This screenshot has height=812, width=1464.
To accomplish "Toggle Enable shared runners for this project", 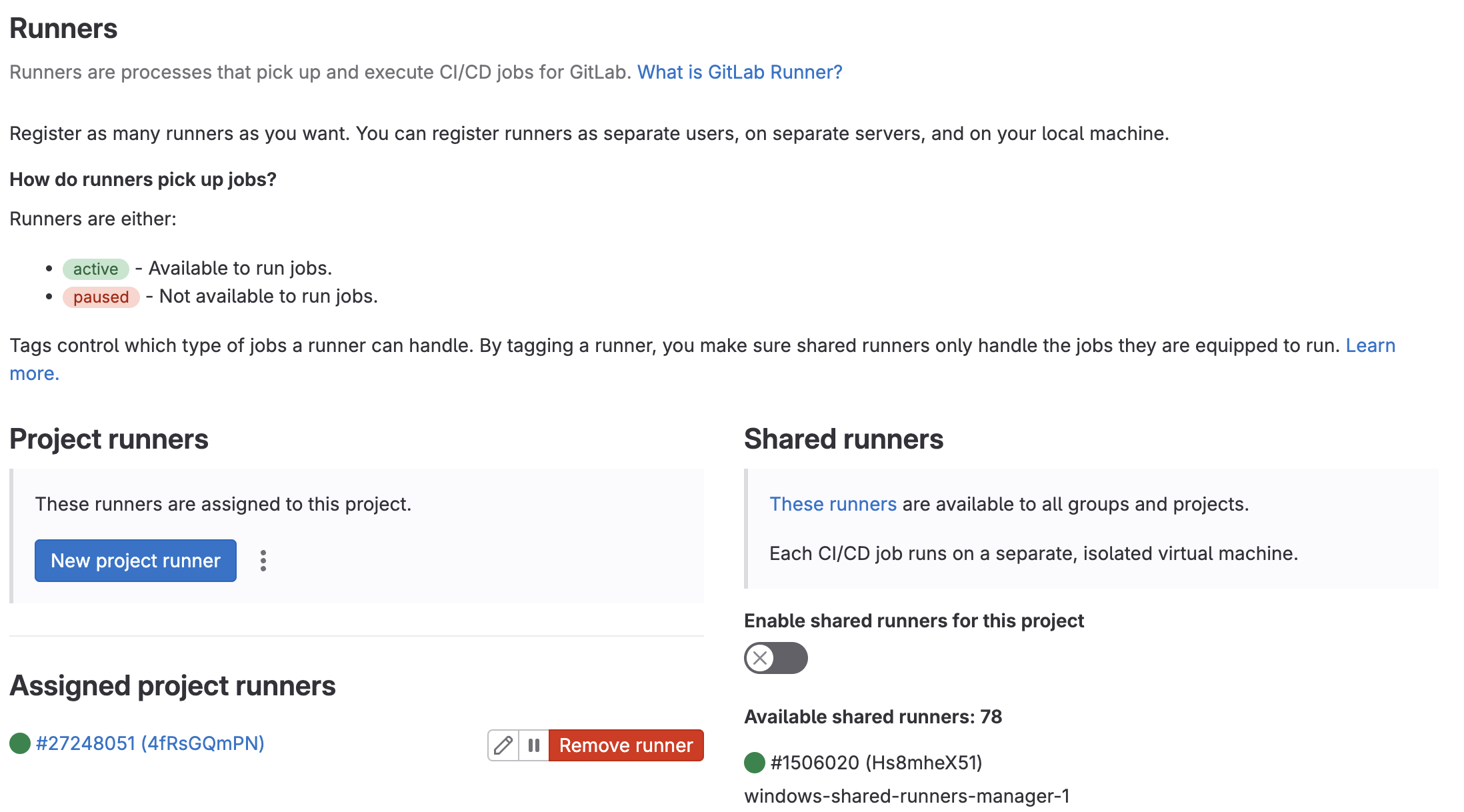I will click(x=775, y=658).
